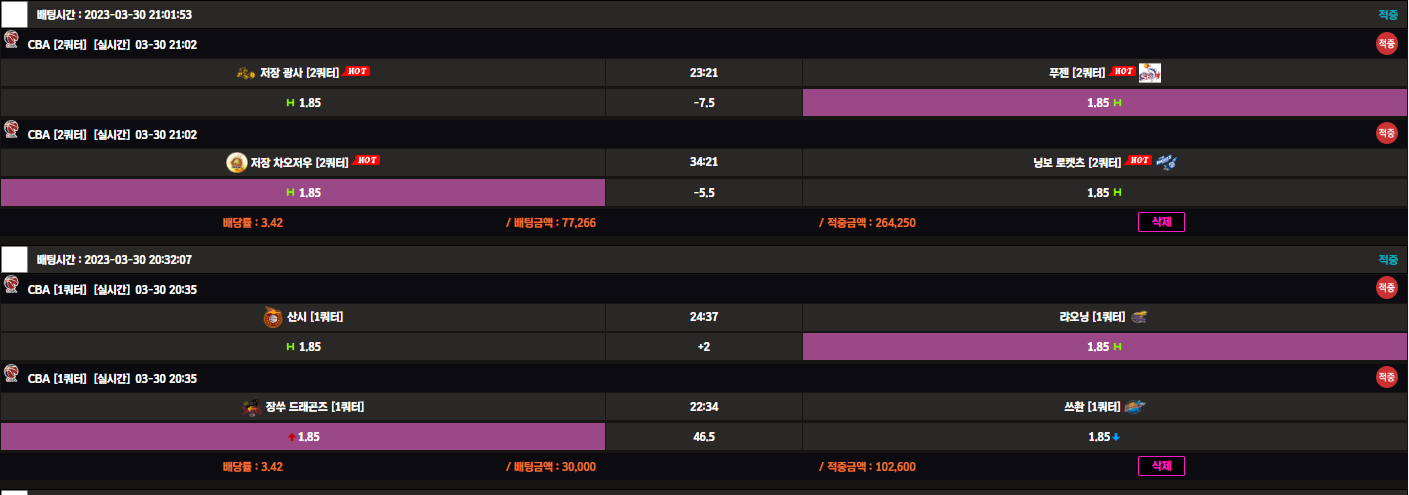Viewport: 1409px width, 495px height.
Task: Select the highlighted 랴오닝 1.85 odds cell
Action: click(1104, 346)
